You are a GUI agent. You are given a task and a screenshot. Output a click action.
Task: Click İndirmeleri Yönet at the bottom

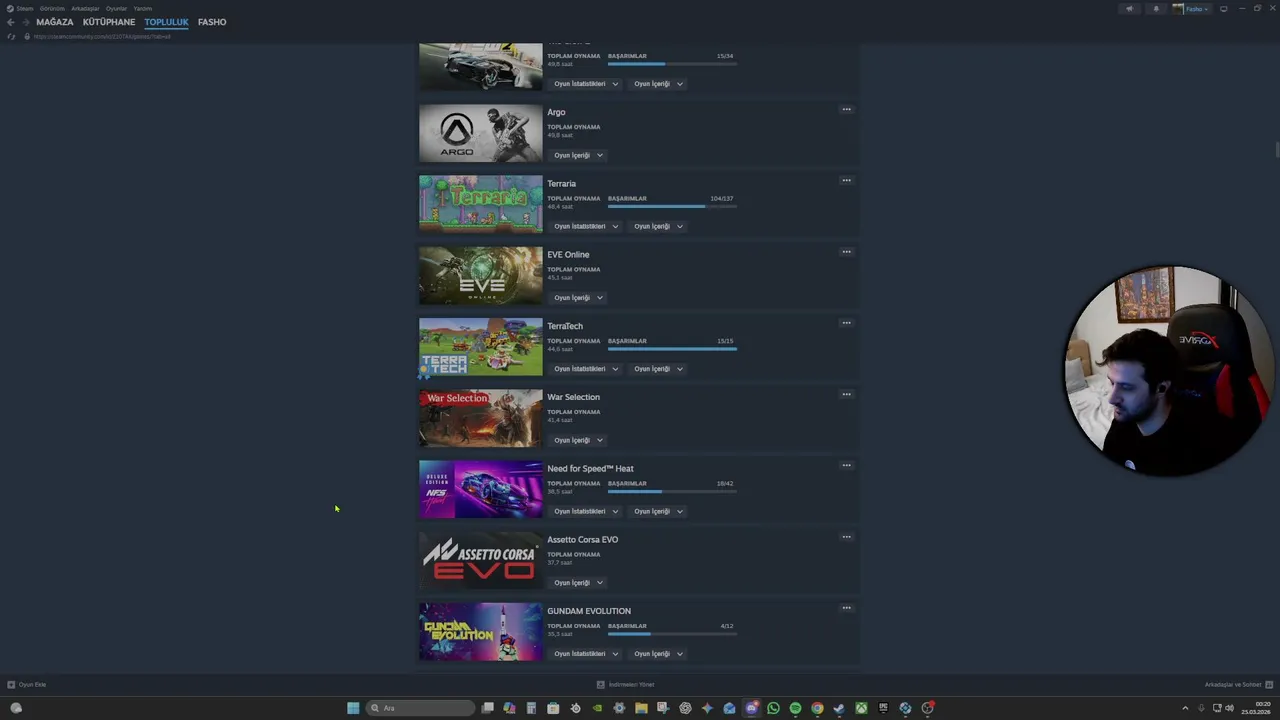(625, 685)
